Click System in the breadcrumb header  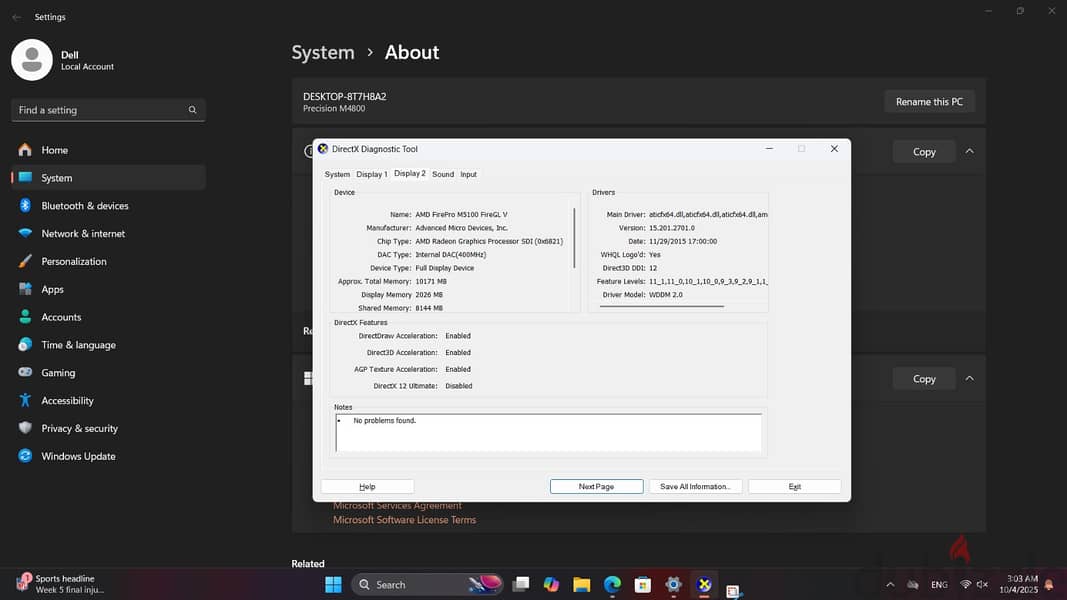[323, 52]
